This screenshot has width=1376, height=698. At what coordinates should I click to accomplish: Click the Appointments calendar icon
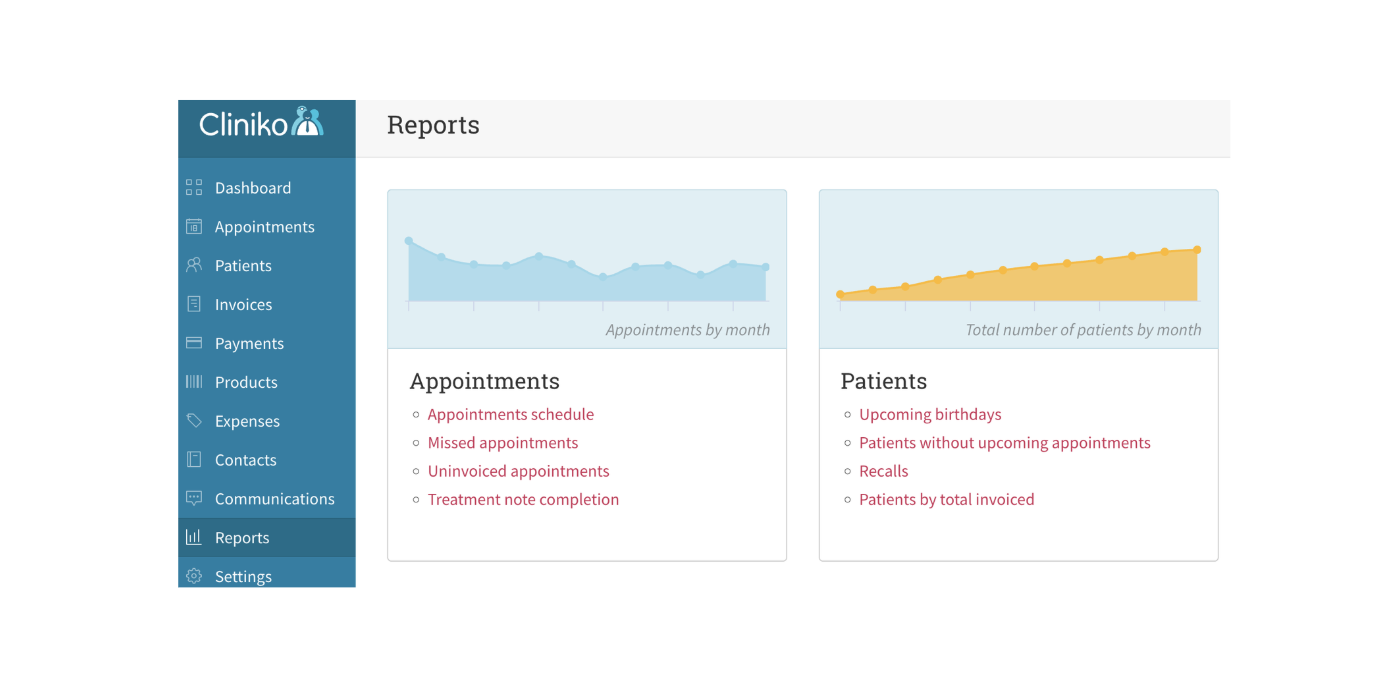pos(194,227)
